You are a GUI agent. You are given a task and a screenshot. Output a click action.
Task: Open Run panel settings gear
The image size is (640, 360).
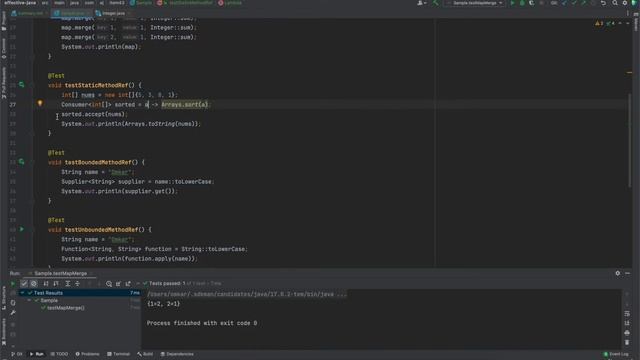click(x=618, y=273)
